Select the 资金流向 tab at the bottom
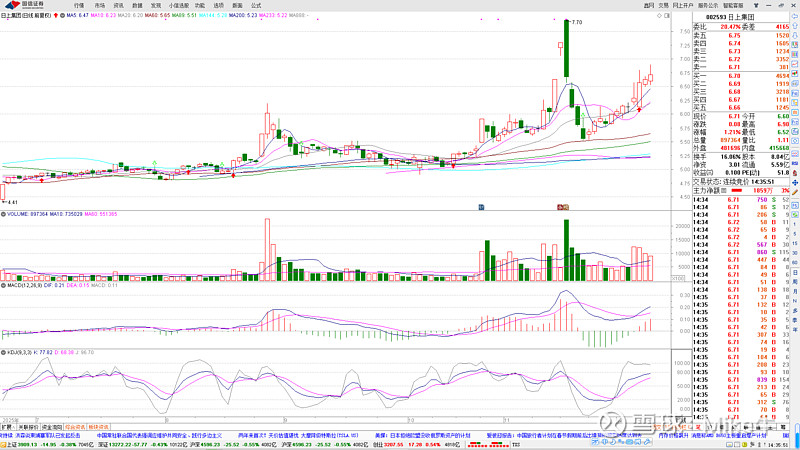The width and height of the screenshot is (800, 450). 52,427
